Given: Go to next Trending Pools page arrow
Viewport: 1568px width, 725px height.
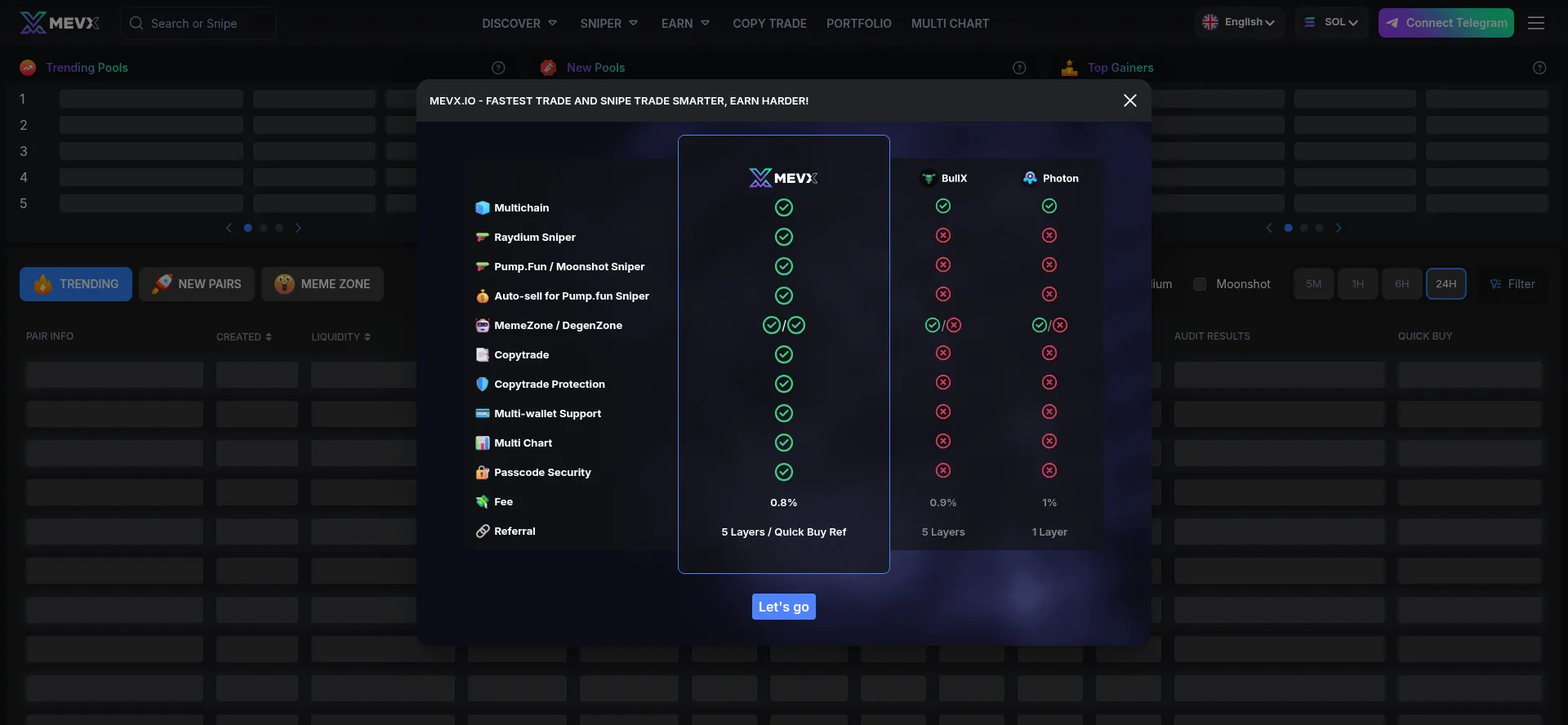Looking at the screenshot, I should click(x=298, y=228).
